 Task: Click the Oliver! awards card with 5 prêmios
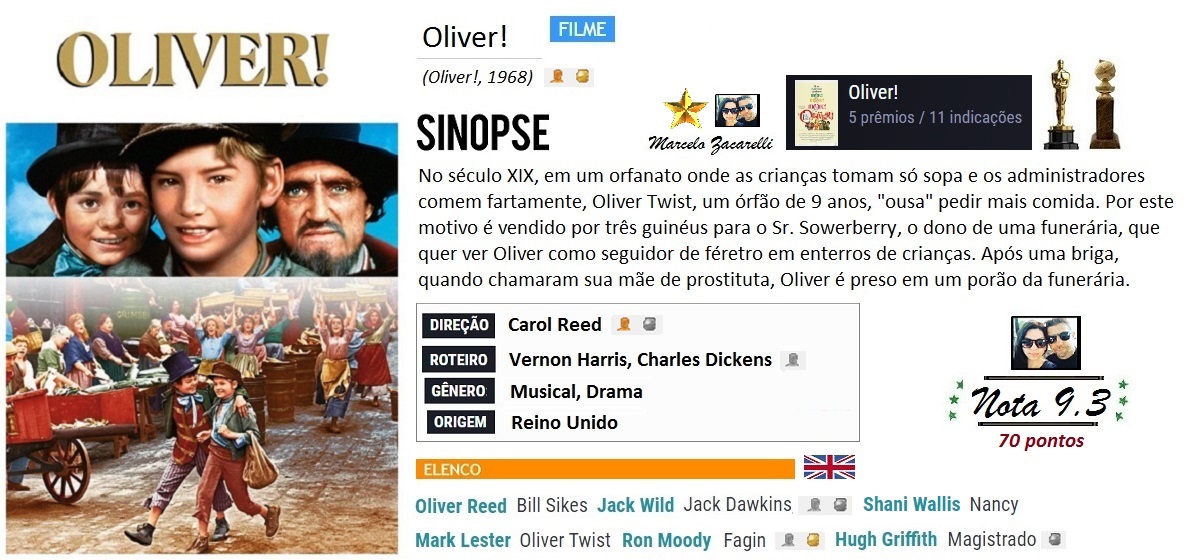(x=908, y=112)
